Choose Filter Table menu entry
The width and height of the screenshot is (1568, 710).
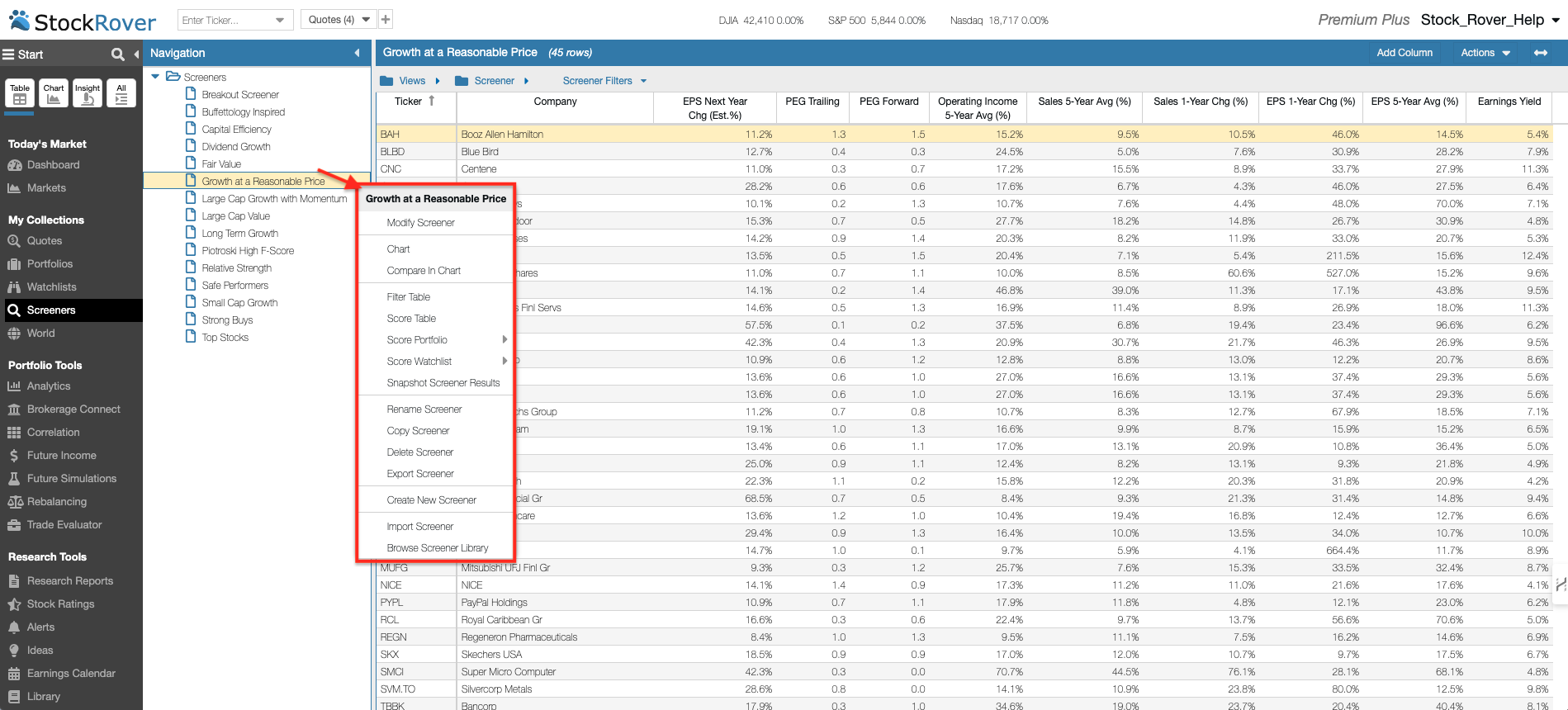click(x=409, y=297)
